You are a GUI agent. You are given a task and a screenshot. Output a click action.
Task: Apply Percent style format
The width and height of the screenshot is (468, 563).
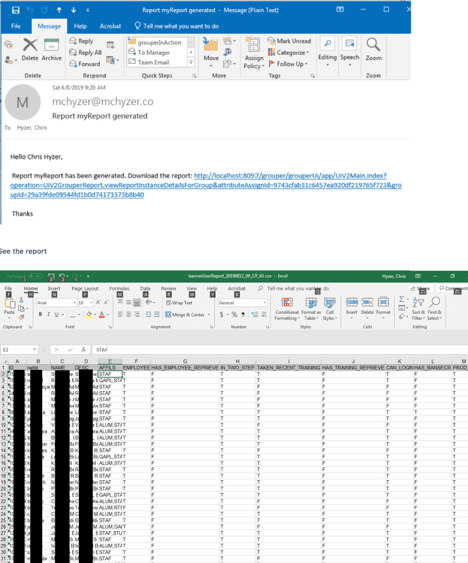point(235,315)
